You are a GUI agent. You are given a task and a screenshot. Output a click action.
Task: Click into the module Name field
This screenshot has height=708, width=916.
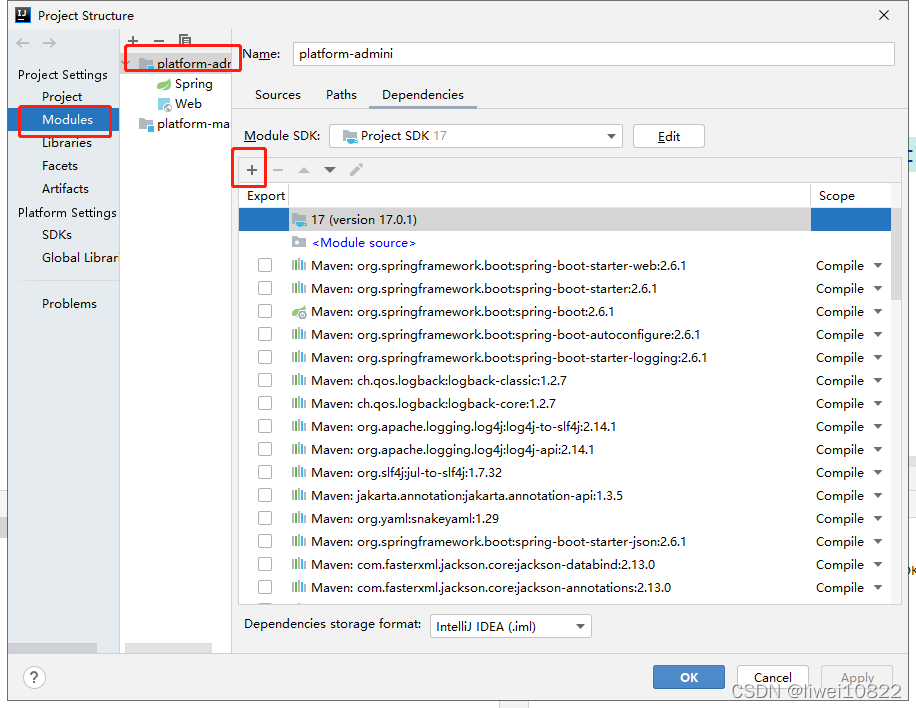coord(594,54)
